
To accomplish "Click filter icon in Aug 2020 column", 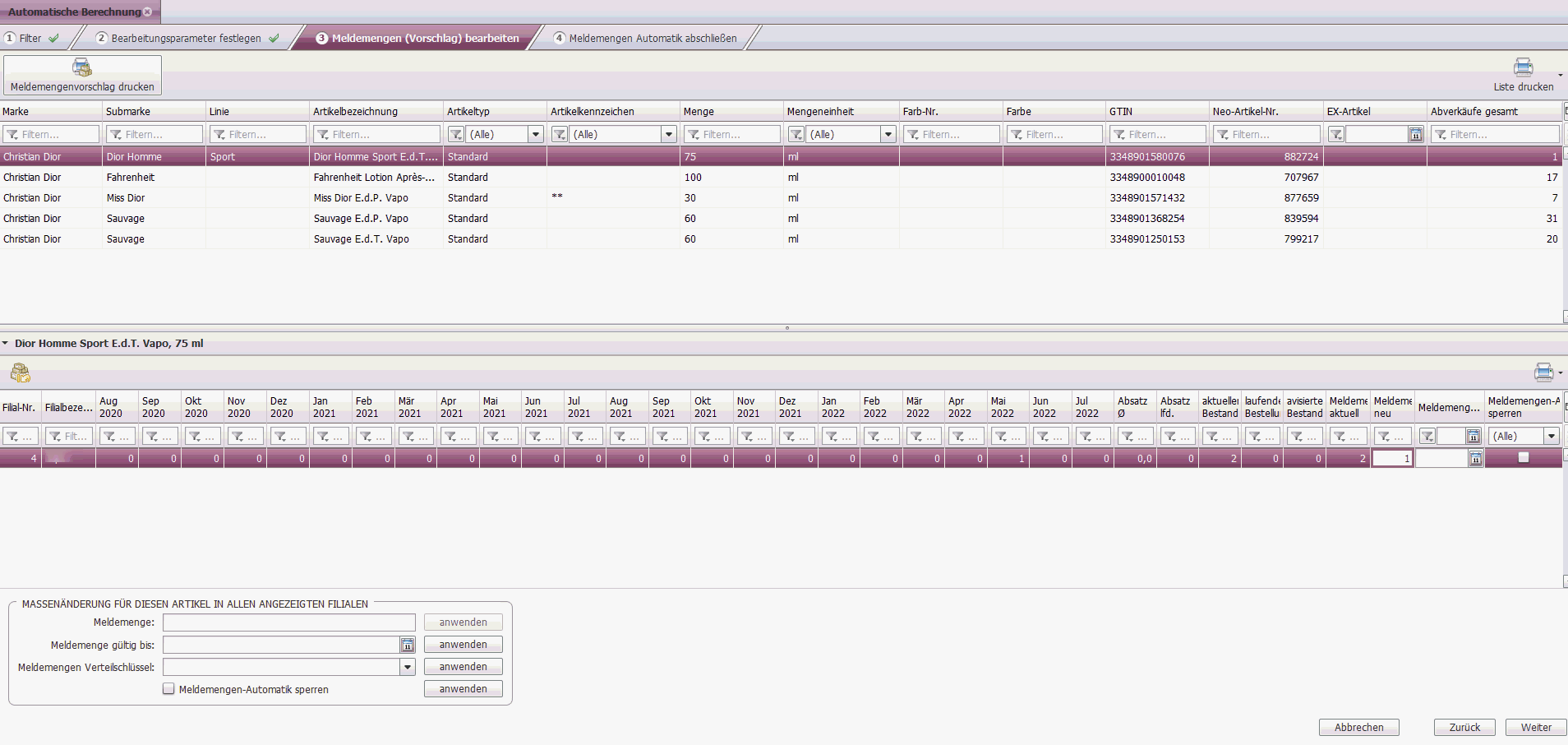I will point(110,436).
